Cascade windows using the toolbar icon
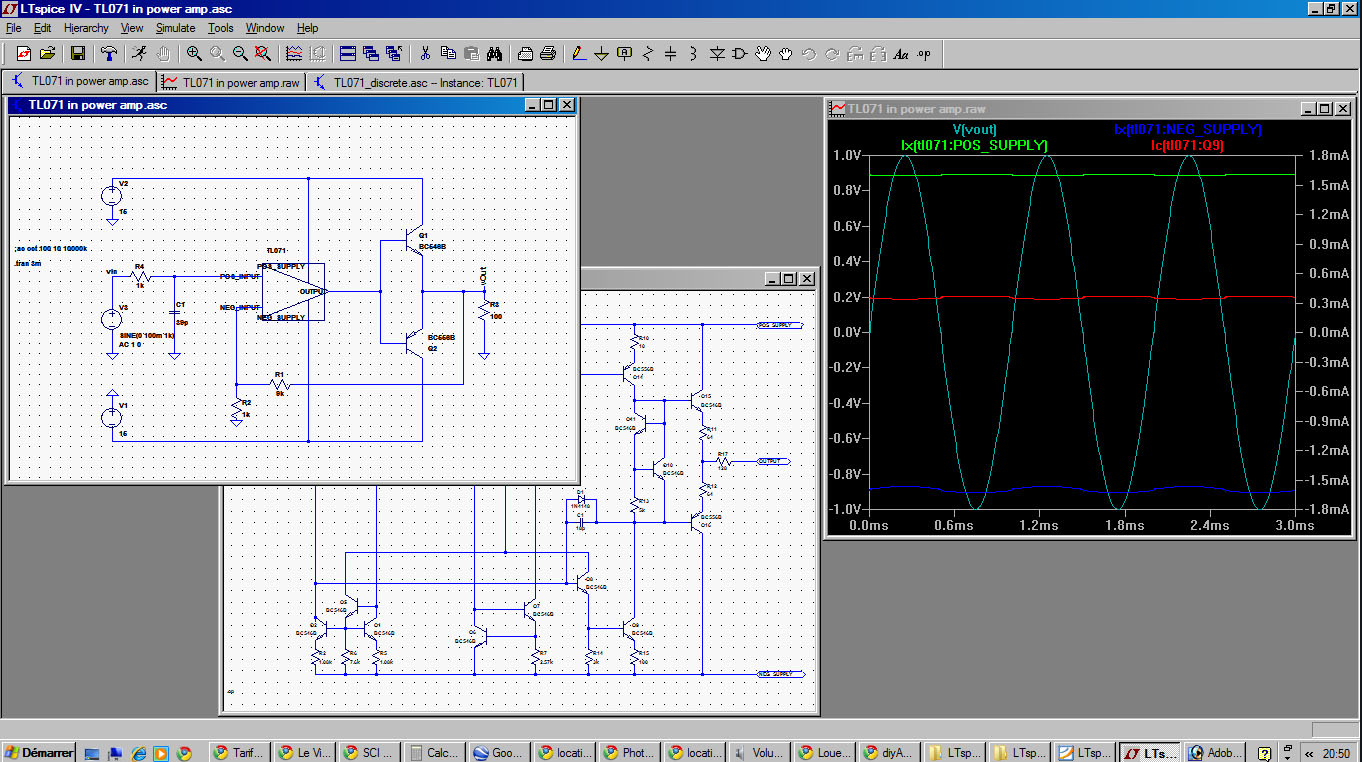The height and width of the screenshot is (762, 1362). pos(371,53)
